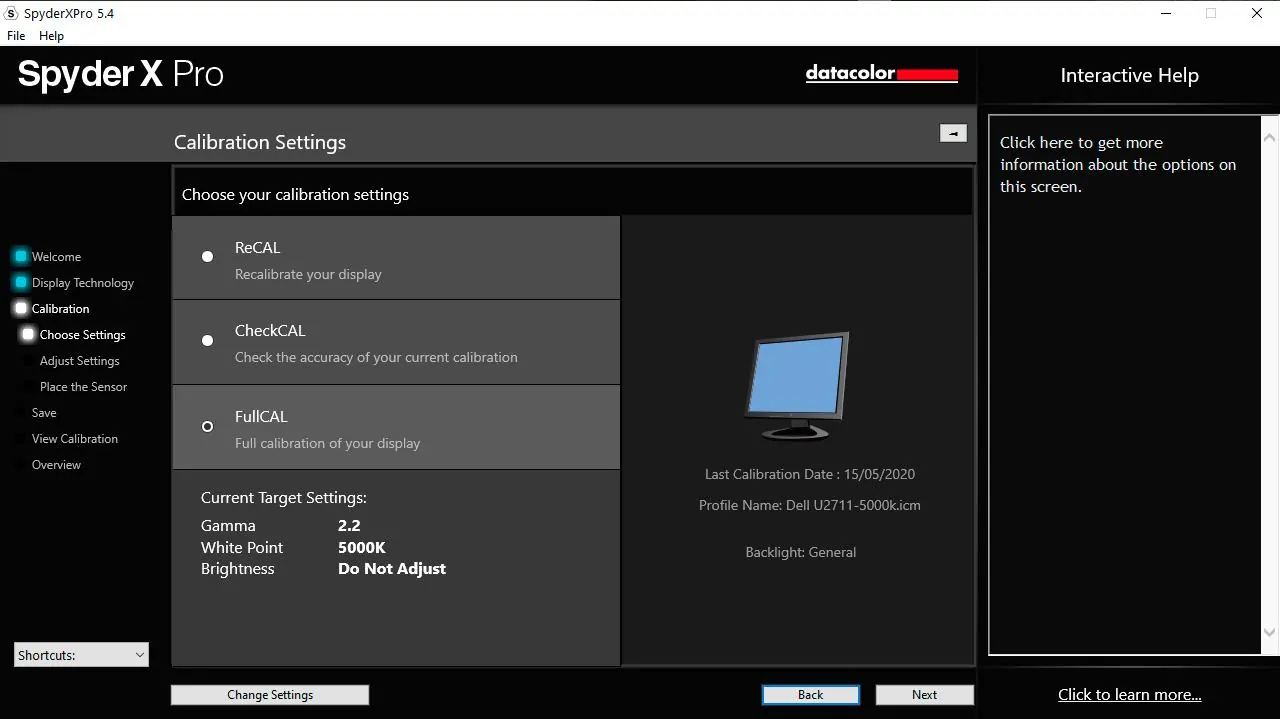Viewport: 1280px width, 719px height.
Task: Click the Calibration step indicator icon
Action: [x=21, y=308]
